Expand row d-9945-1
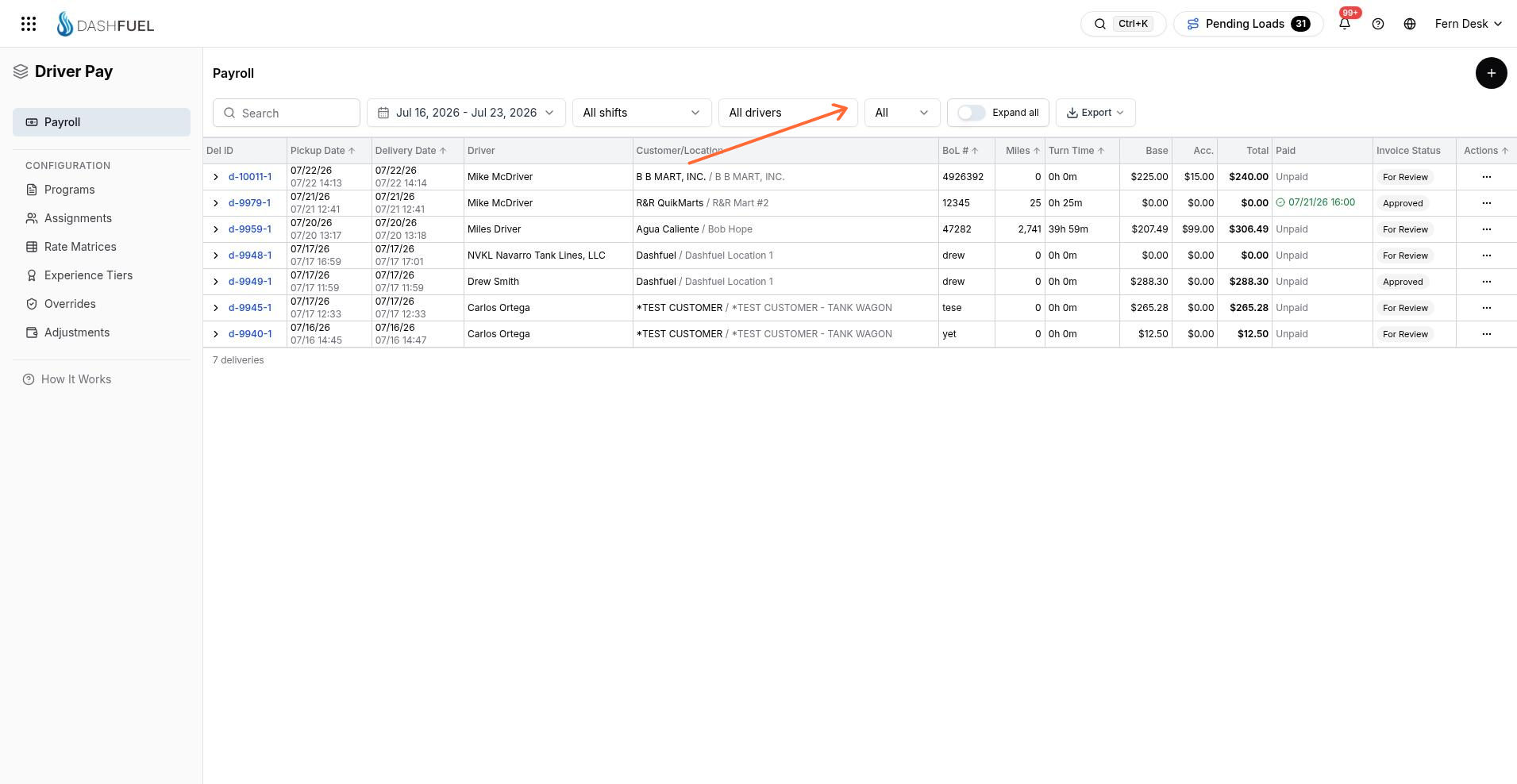 tap(216, 308)
